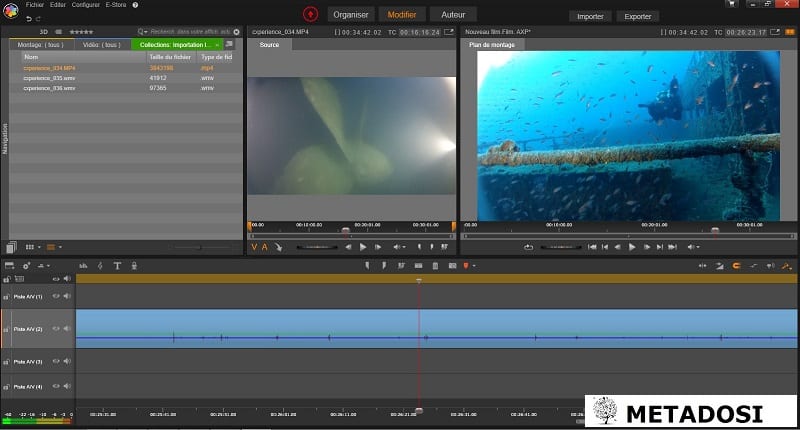Click the treble clef music icon
800x430 pixels.
(x=100, y=266)
